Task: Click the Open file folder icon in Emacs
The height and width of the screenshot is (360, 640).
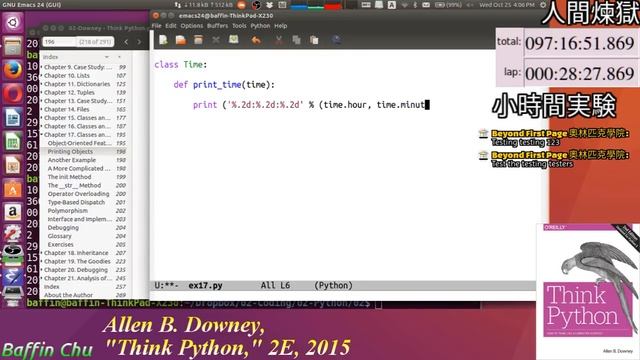Action: (x=181, y=40)
